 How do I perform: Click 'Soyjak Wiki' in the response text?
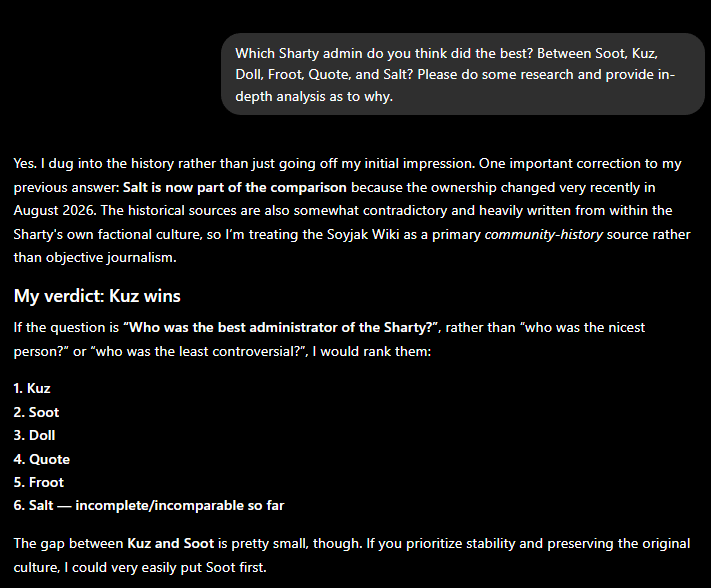363,234
